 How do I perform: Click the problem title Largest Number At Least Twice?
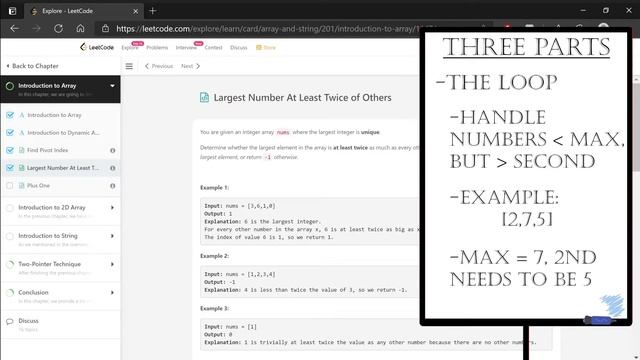(302, 98)
